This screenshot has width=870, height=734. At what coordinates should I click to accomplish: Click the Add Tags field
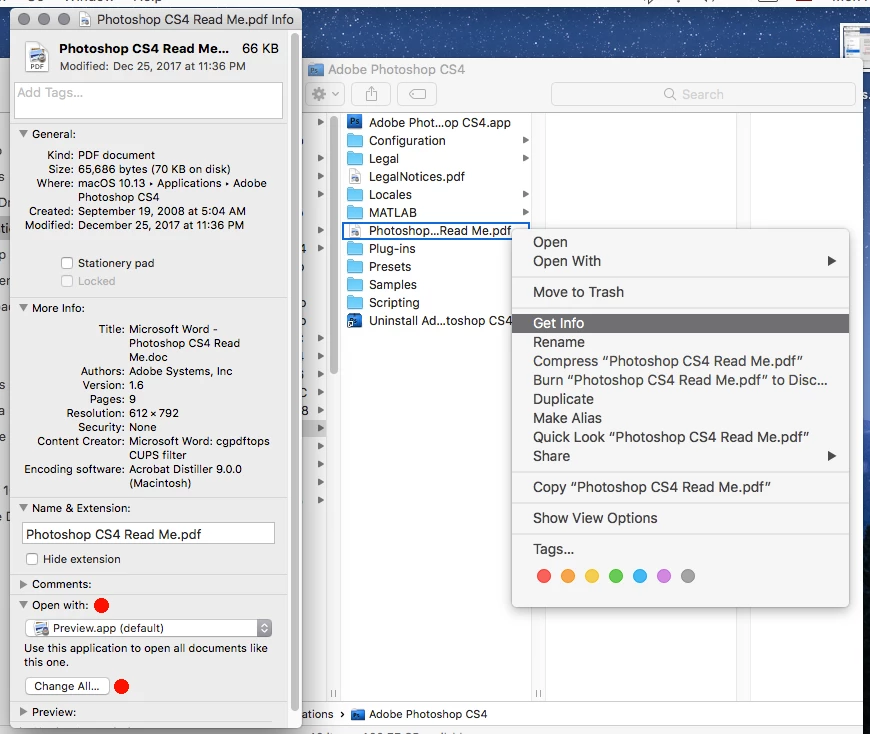[x=149, y=100]
